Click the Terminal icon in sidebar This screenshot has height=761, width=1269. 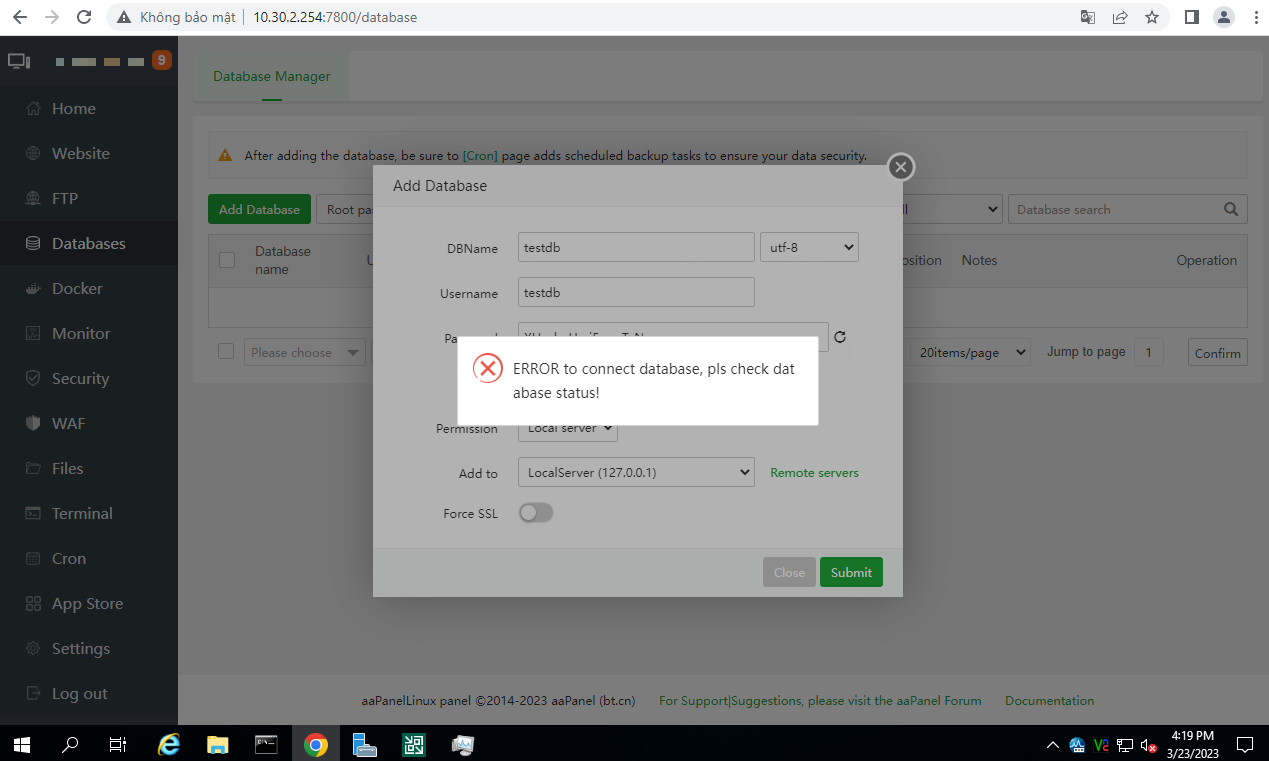tap(33, 513)
